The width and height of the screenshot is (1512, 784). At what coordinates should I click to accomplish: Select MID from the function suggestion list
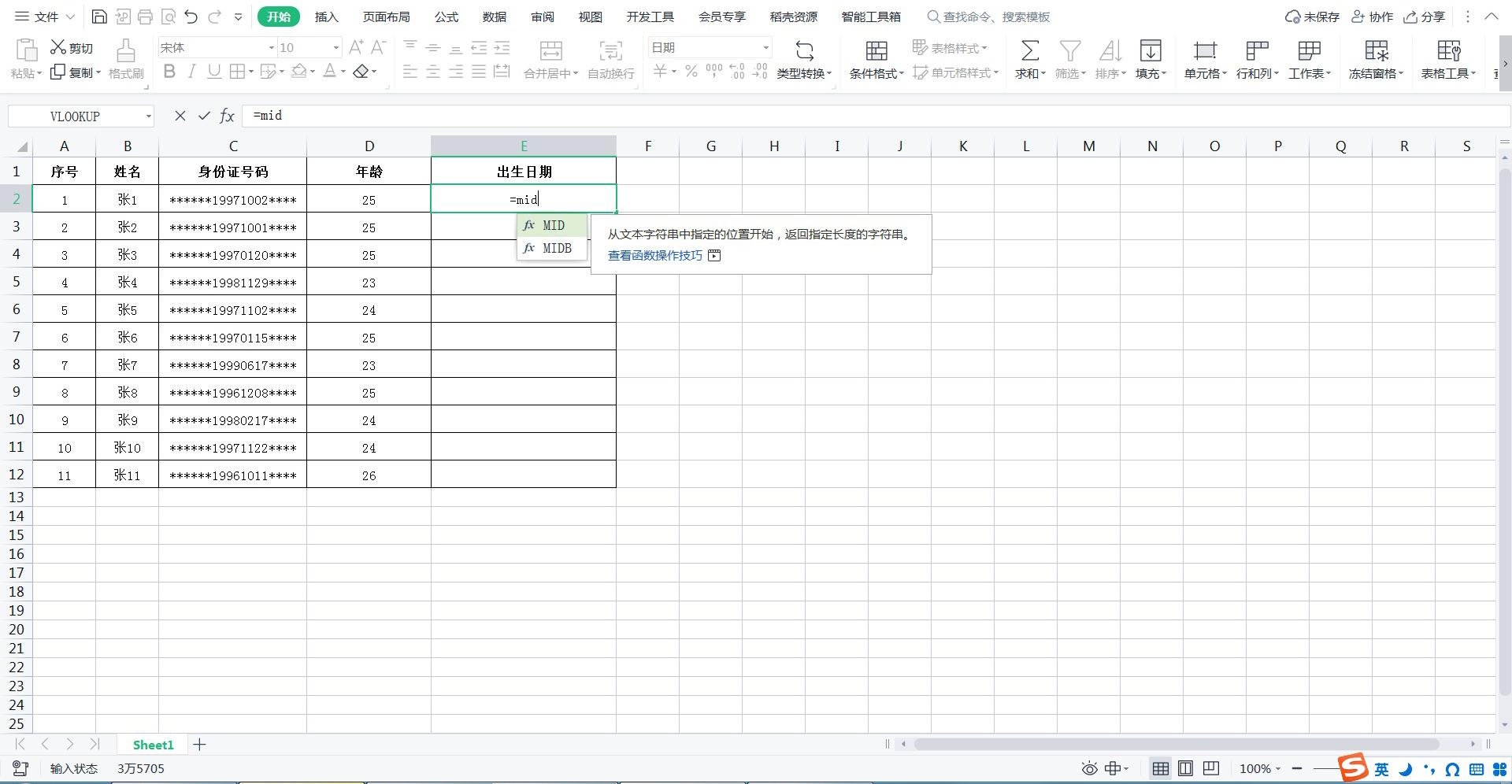click(x=553, y=226)
